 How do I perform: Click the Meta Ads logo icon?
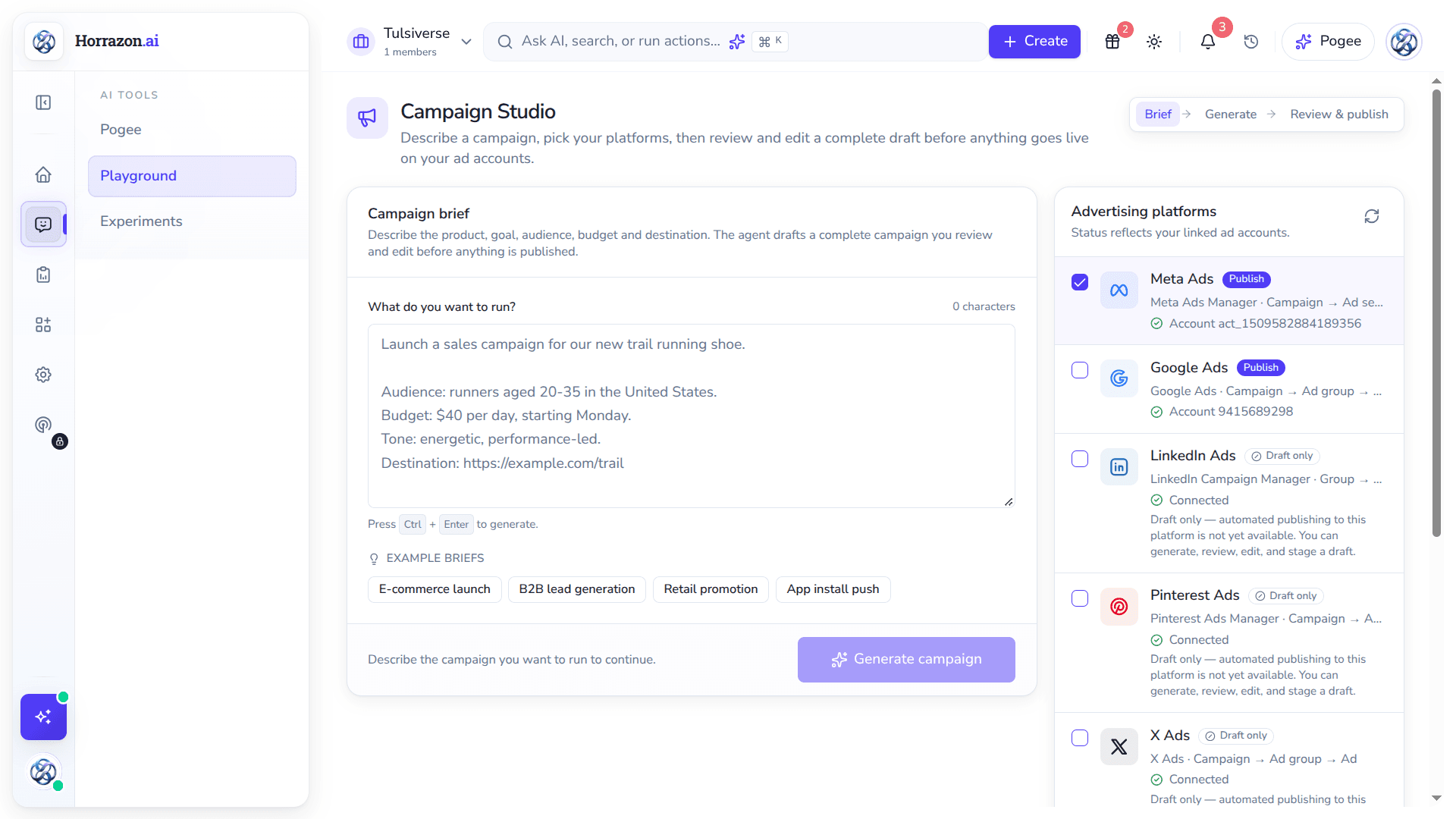tap(1119, 290)
